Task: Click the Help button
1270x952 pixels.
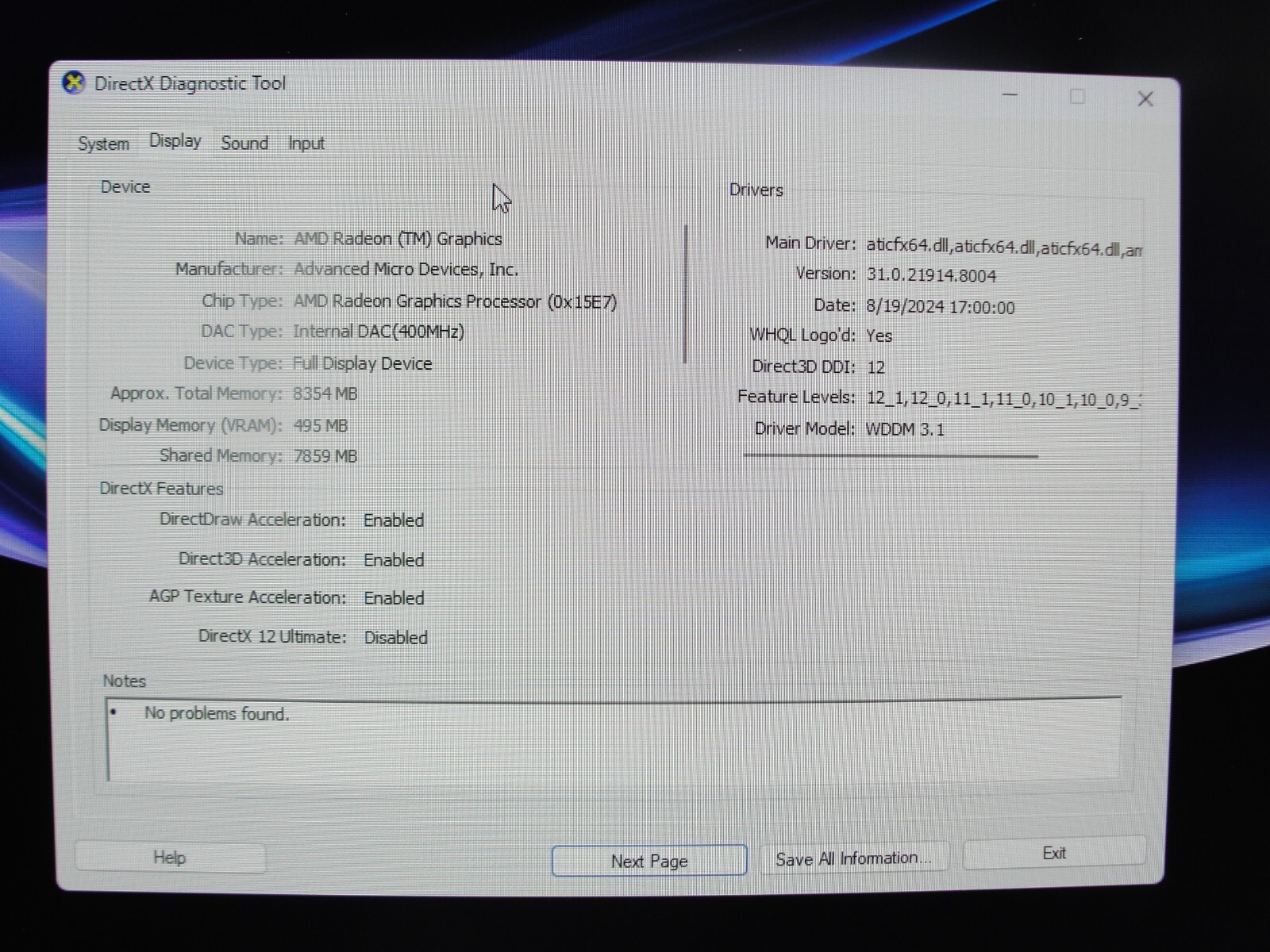Action: pyautogui.click(x=170, y=858)
